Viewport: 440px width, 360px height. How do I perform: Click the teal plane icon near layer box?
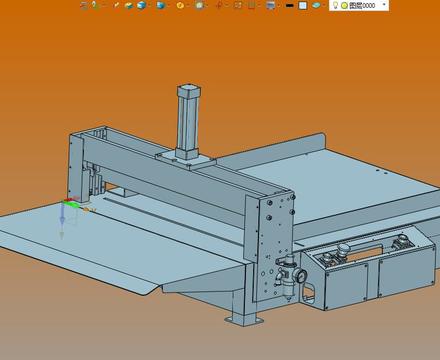click(317, 5)
